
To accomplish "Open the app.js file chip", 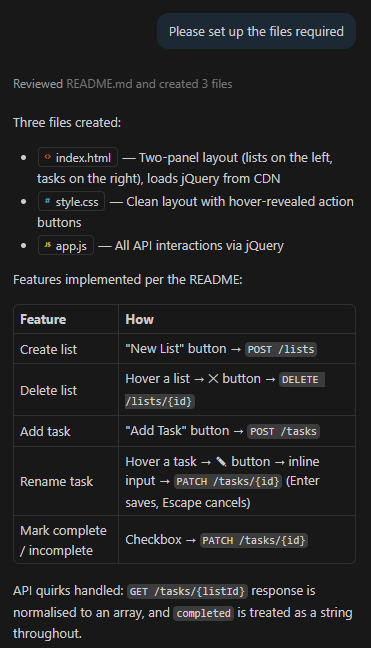I will [x=66, y=245].
